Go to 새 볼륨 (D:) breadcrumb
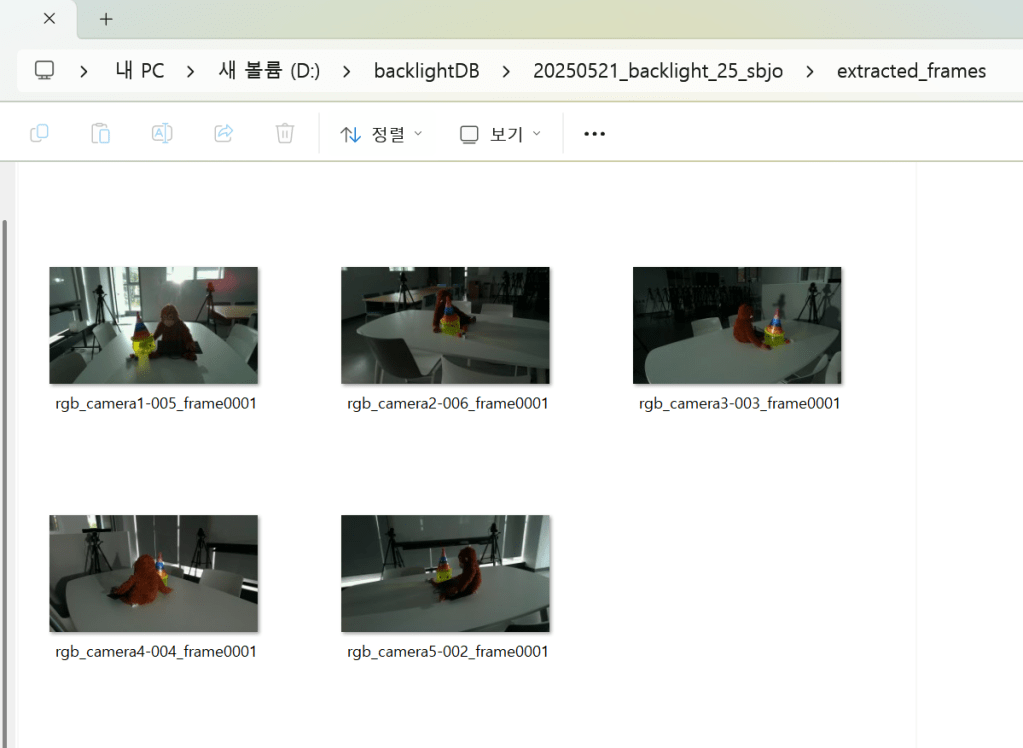The image size is (1023, 748). coord(269,71)
